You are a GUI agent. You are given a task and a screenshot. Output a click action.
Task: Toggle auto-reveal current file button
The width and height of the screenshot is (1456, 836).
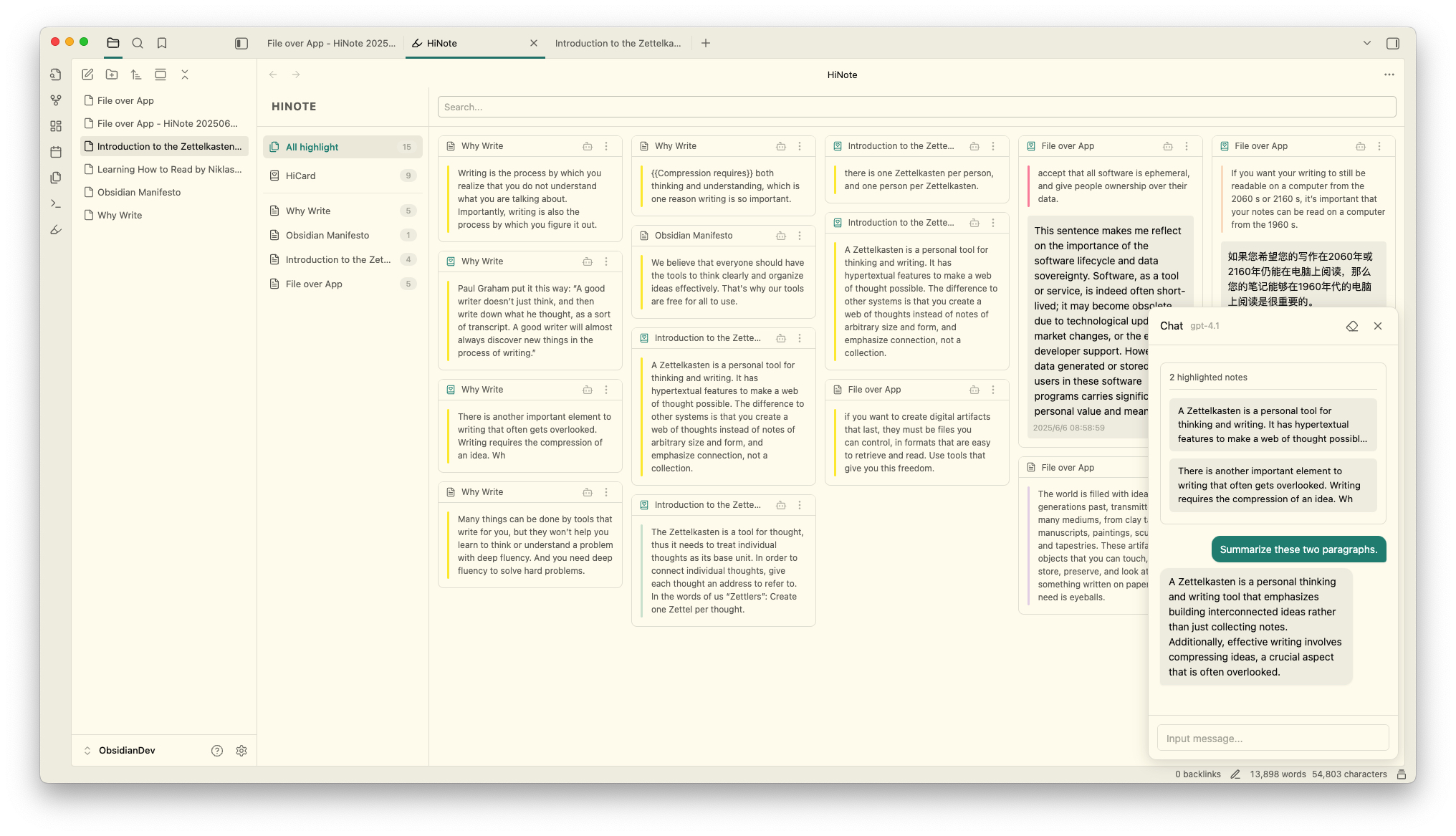tap(161, 75)
